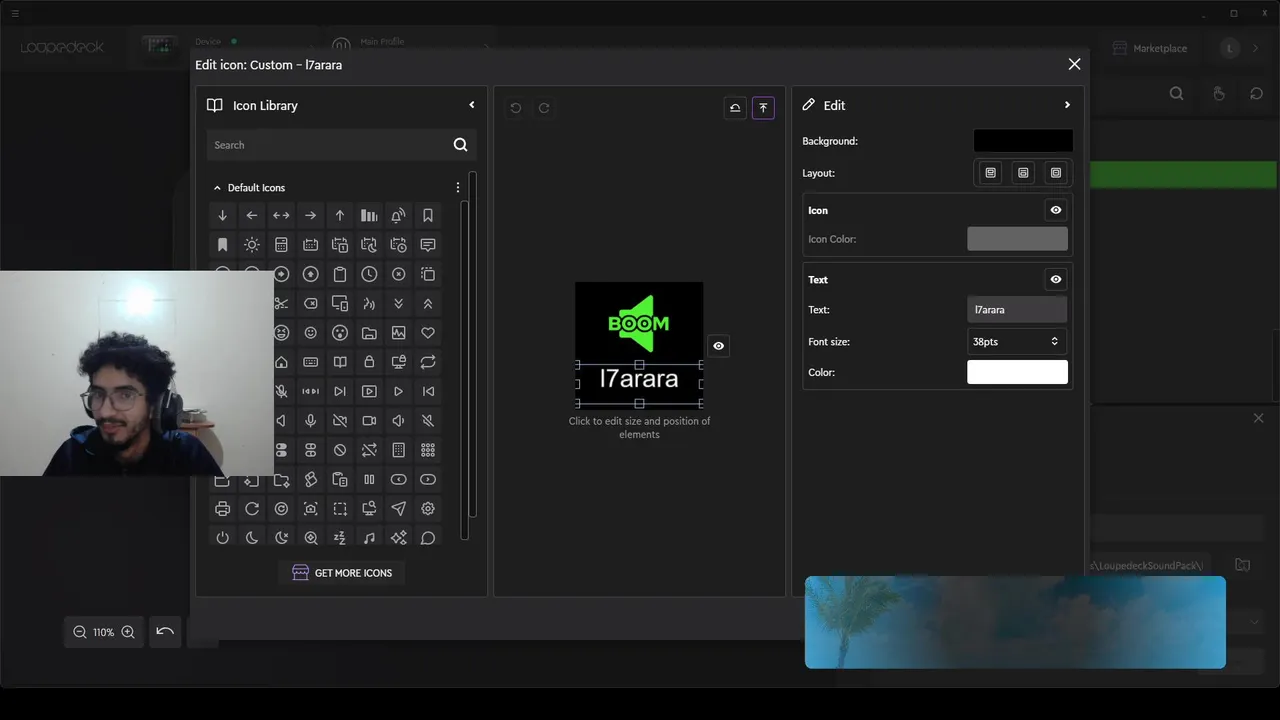Select the clock icon
Image resolution: width=1280 pixels, height=720 pixels.
(369, 274)
